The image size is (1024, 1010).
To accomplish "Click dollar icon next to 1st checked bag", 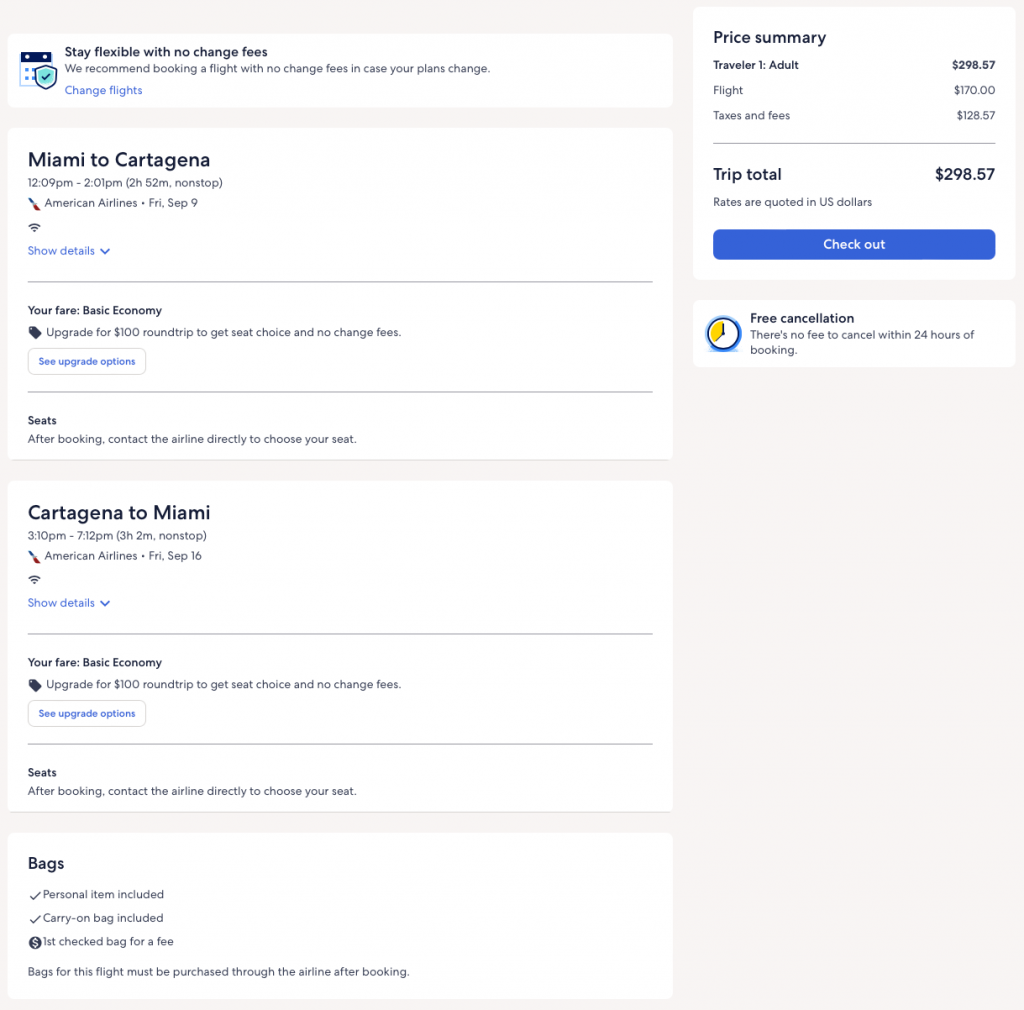I will [35, 942].
